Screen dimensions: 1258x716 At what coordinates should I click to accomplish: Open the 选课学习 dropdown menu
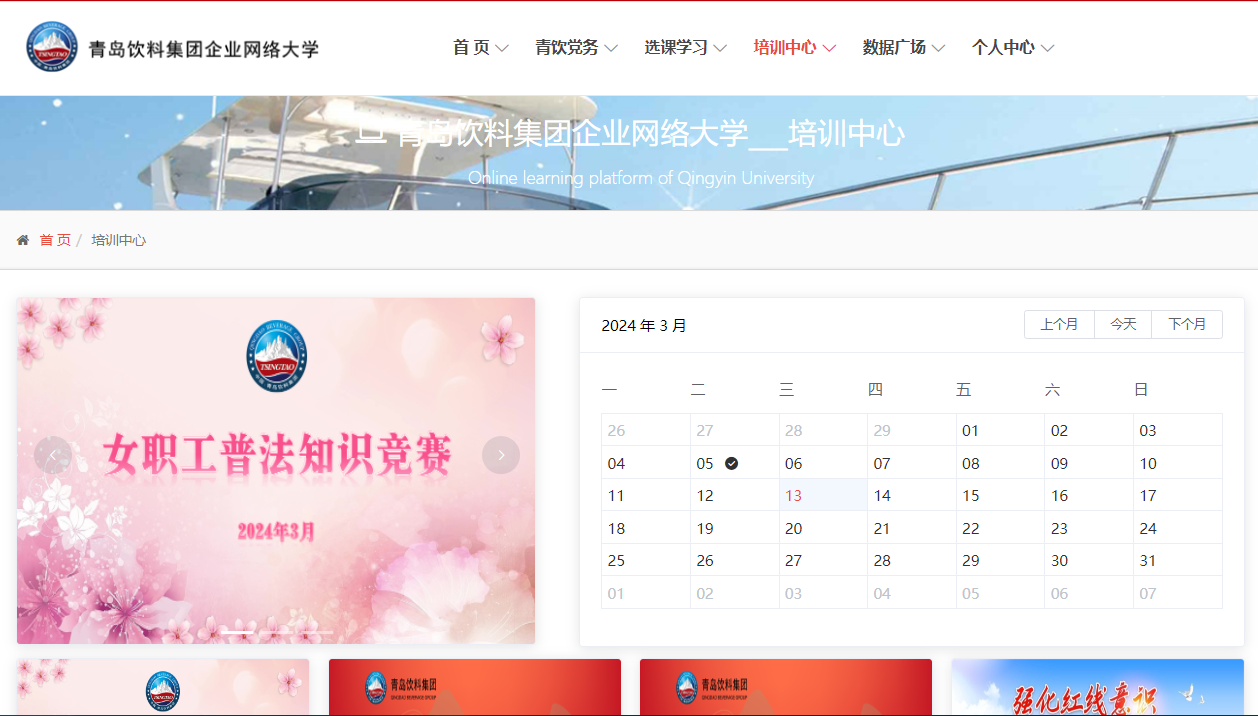coord(685,47)
